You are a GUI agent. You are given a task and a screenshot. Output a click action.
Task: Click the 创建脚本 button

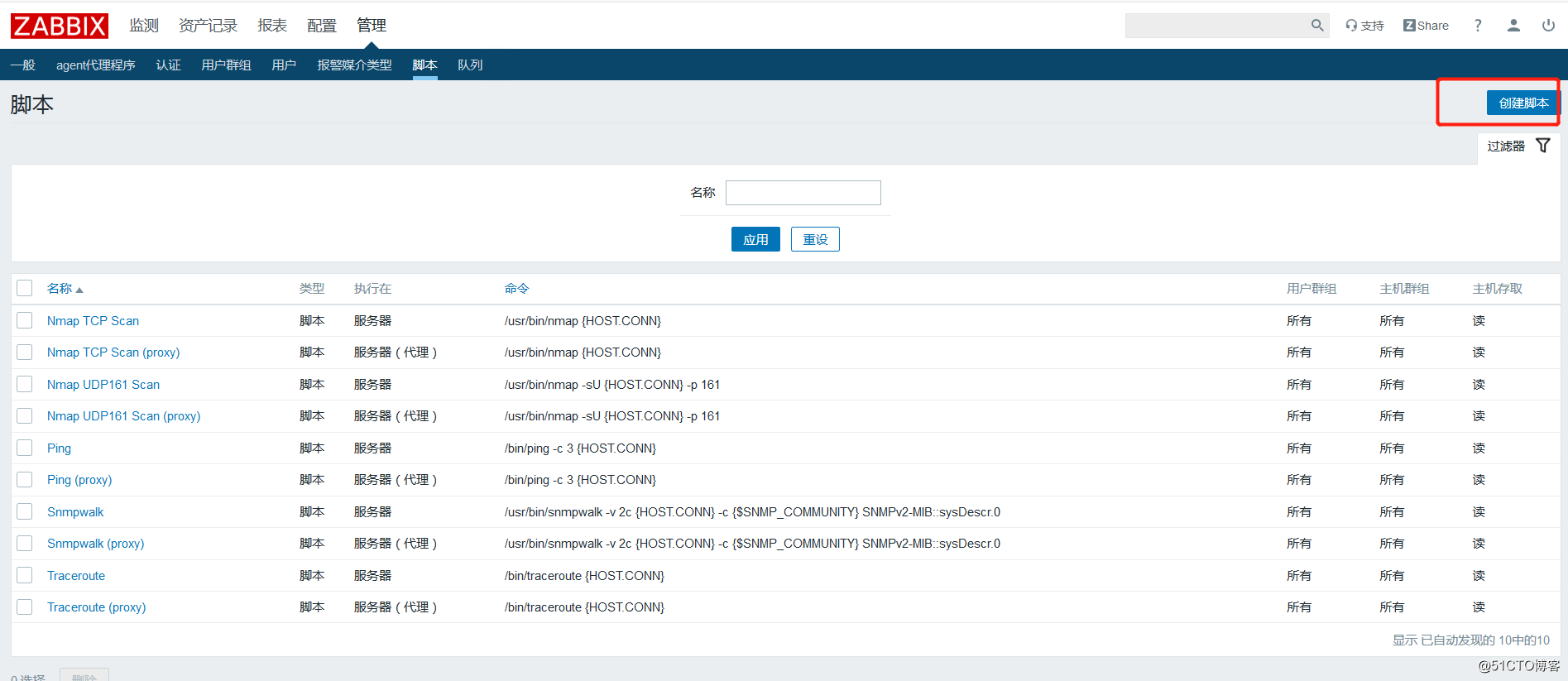(1523, 103)
